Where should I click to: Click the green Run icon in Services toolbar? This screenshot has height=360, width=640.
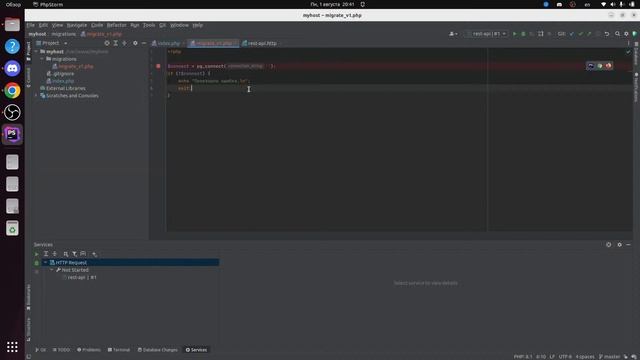click(x=37, y=254)
